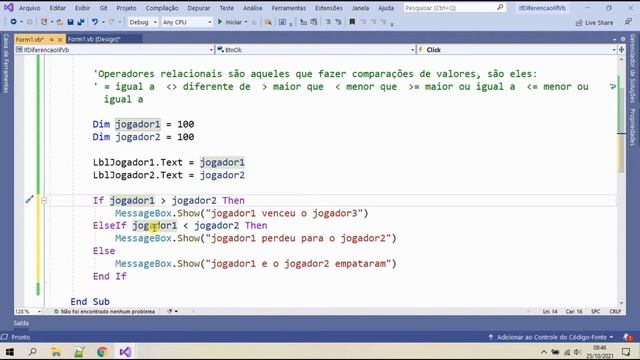Open the Propriedades side panel
The height and width of the screenshot is (360, 640).
click(x=632, y=127)
